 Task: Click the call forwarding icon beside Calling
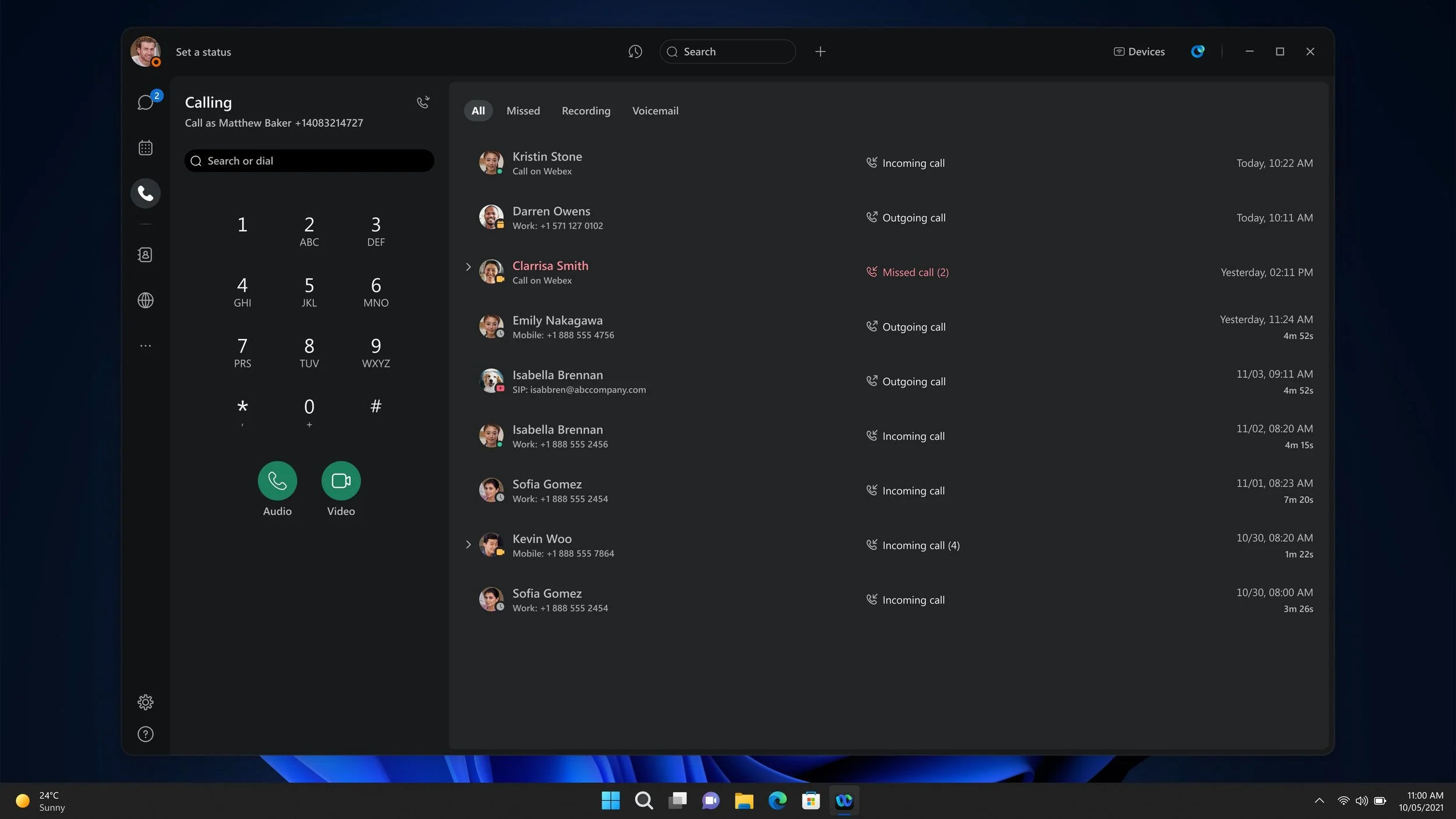(x=423, y=102)
